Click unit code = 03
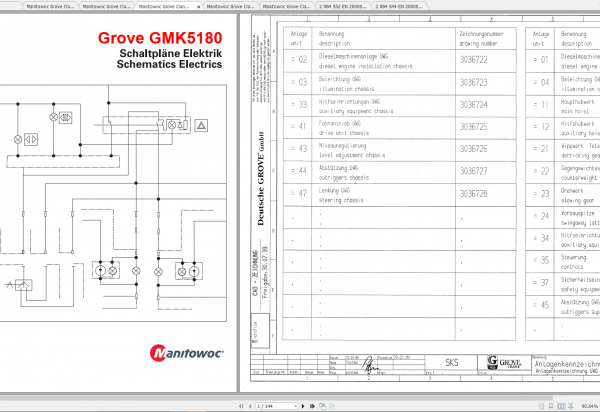 [x=298, y=82]
